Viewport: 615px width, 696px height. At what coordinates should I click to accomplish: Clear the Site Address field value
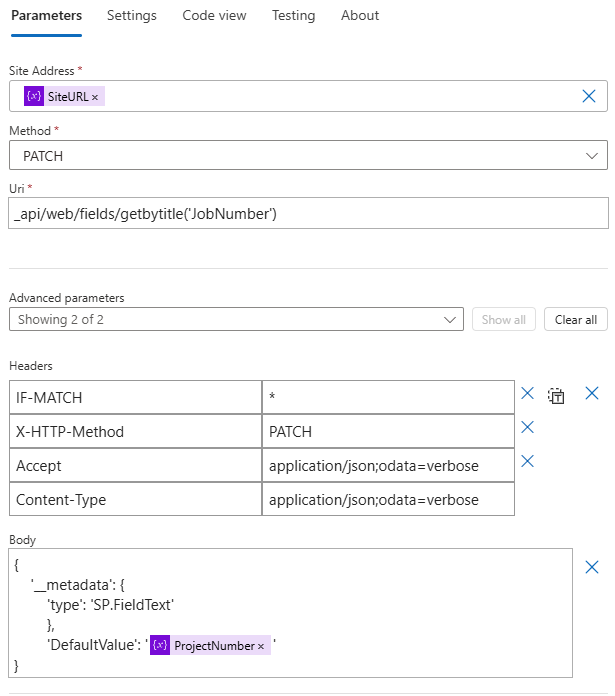click(x=589, y=96)
